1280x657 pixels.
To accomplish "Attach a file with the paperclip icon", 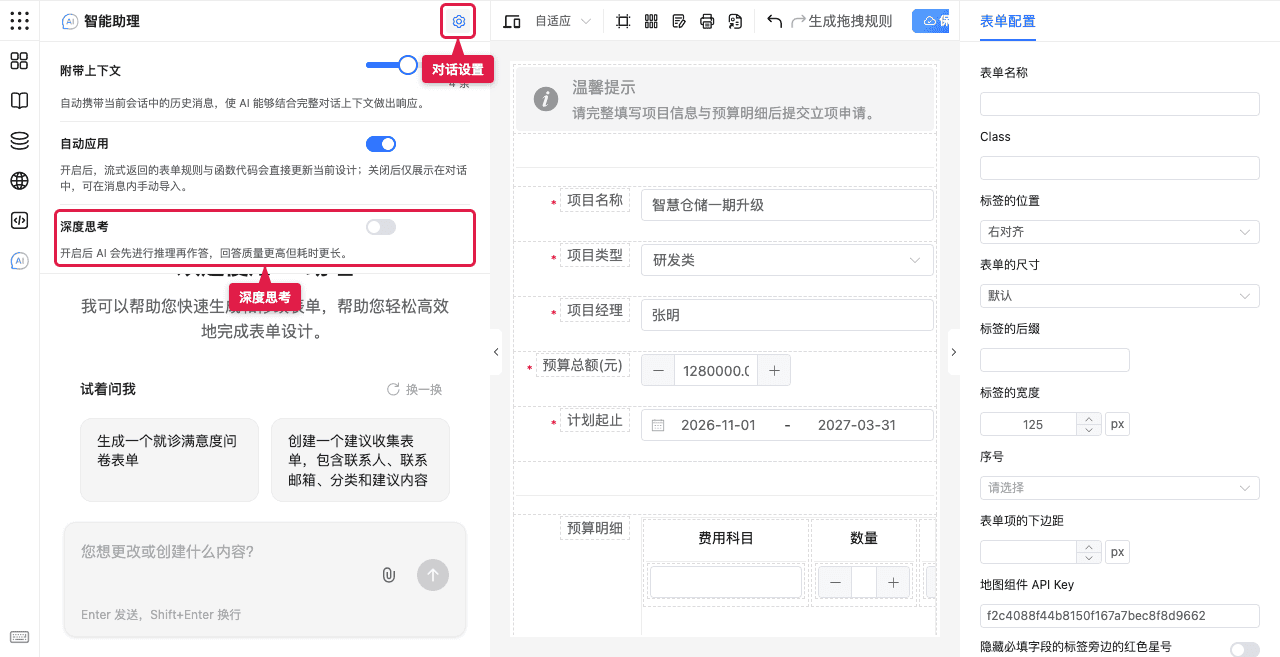I will click(x=389, y=575).
